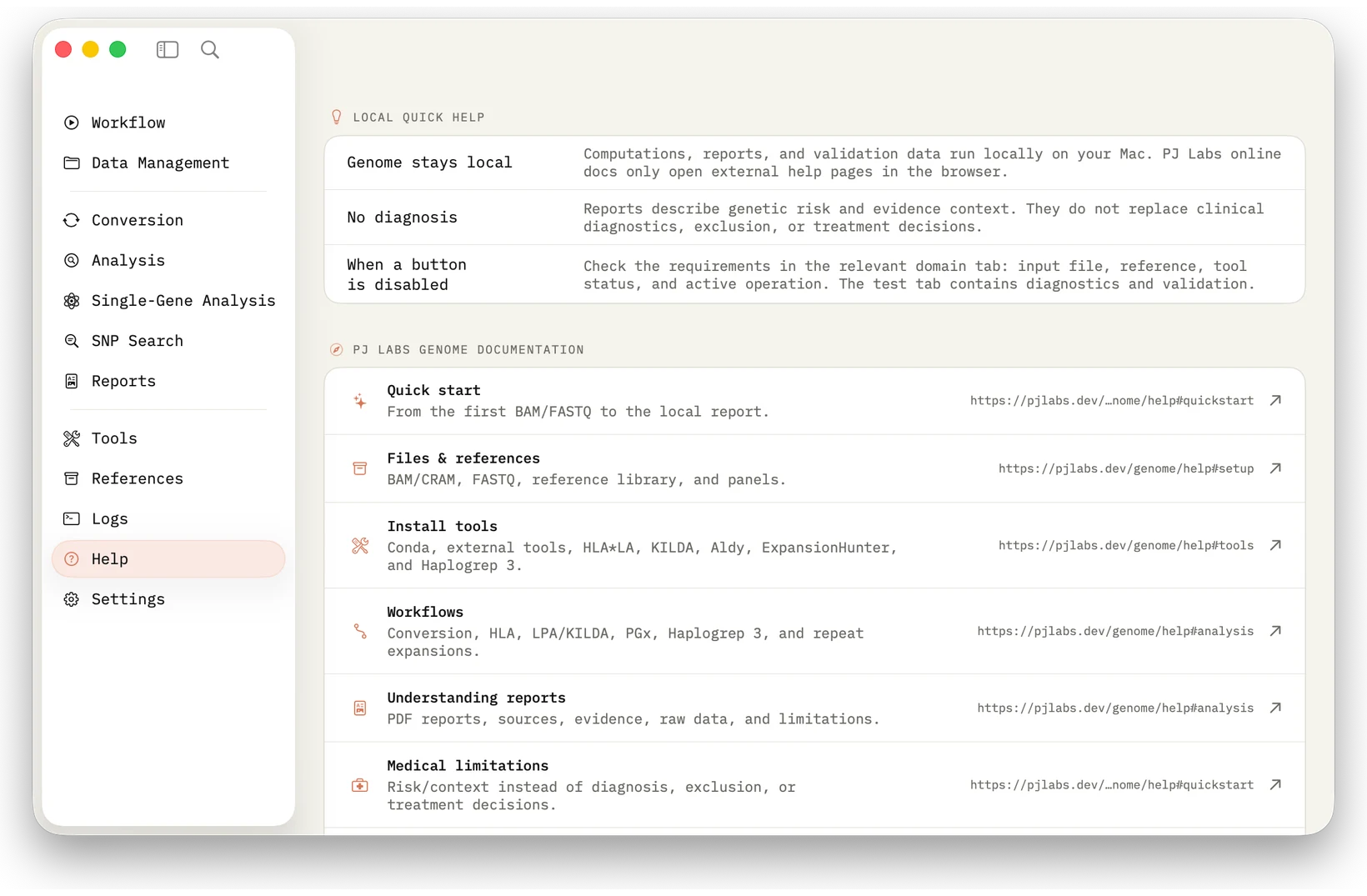Click the Tools wrench icon in sidebar

tap(72, 438)
